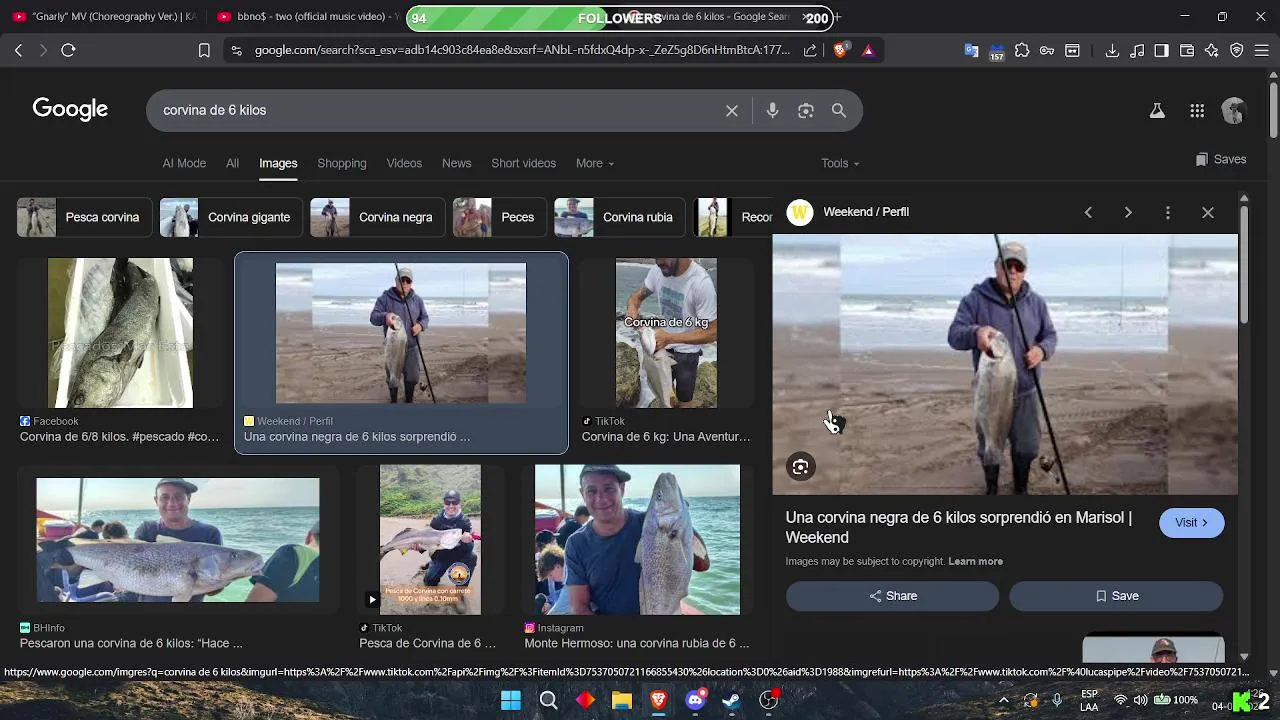
Task: Clear the search box with the X icon
Action: (732, 111)
